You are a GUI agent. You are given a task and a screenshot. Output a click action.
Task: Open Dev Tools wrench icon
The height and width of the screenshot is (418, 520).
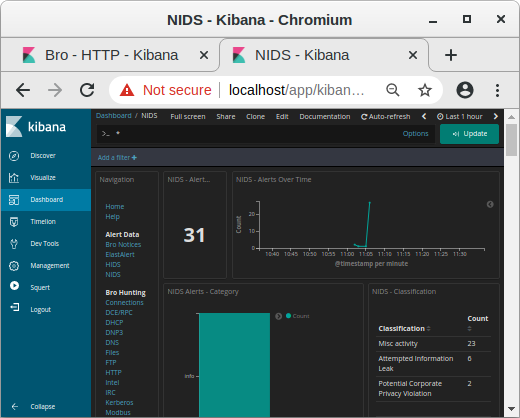click(14, 244)
